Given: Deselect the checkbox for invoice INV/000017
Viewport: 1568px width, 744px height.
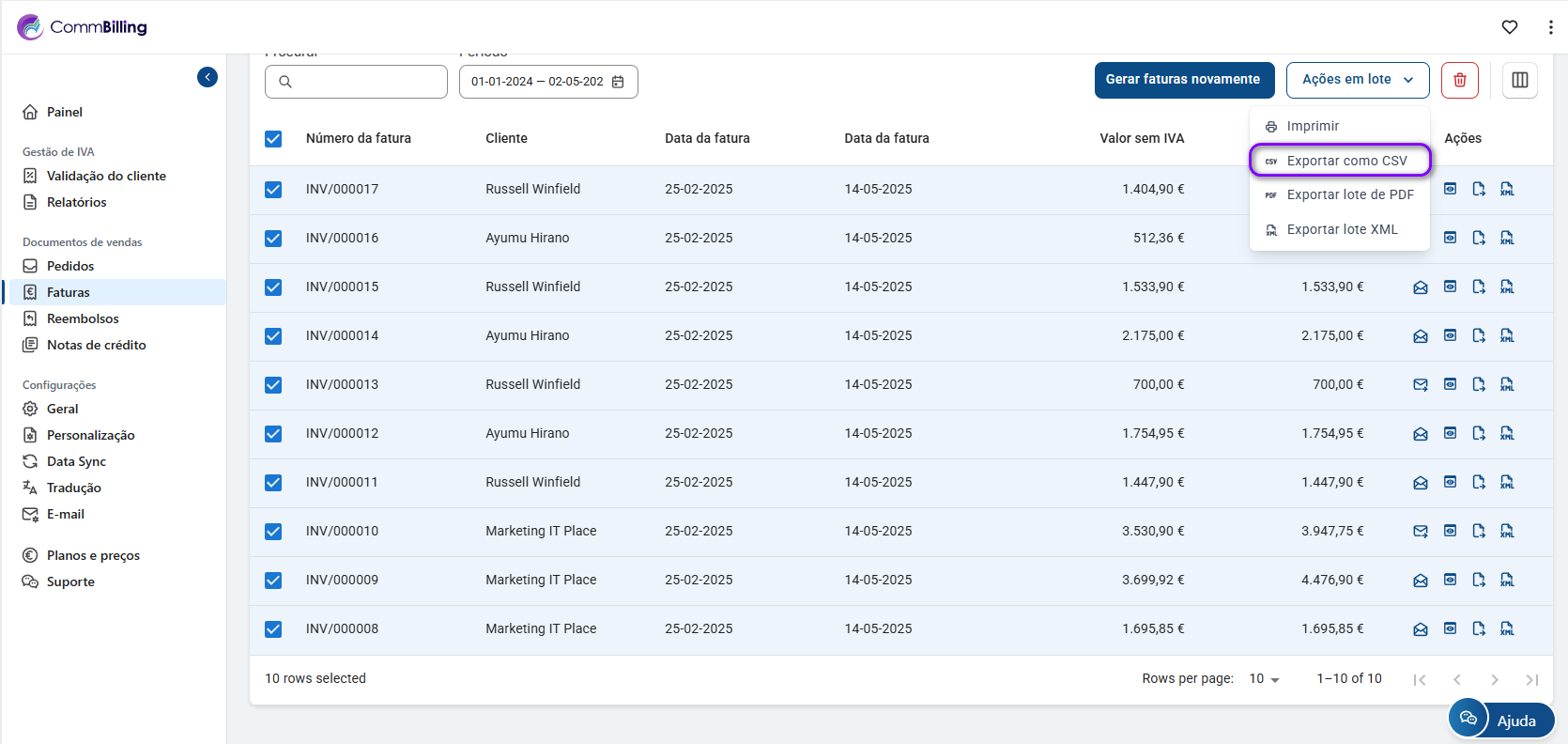Looking at the screenshot, I should coord(273,190).
